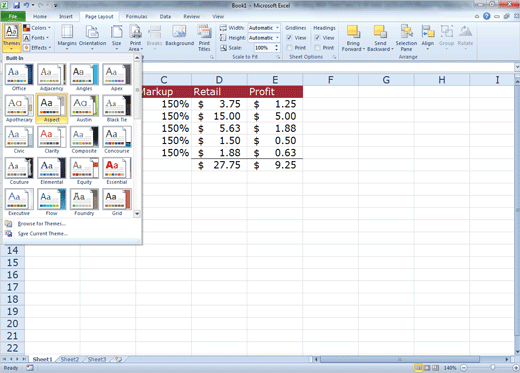The image size is (520, 373).
Task: Pick the Clarity theme
Action: click(52, 140)
